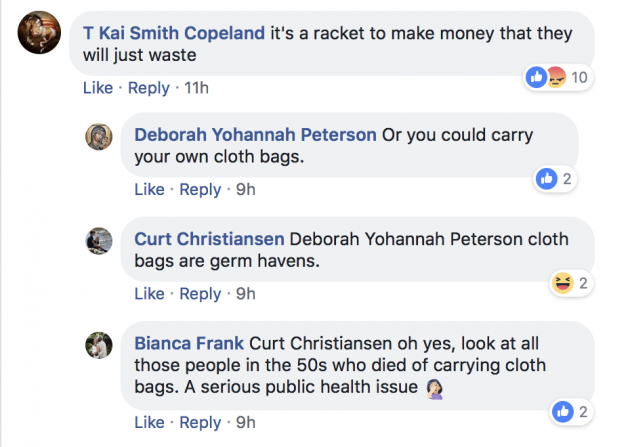The height and width of the screenshot is (447, 630).
Task: Click the like reaction icon on Bianca's comment
Action: tap(561, 411)
